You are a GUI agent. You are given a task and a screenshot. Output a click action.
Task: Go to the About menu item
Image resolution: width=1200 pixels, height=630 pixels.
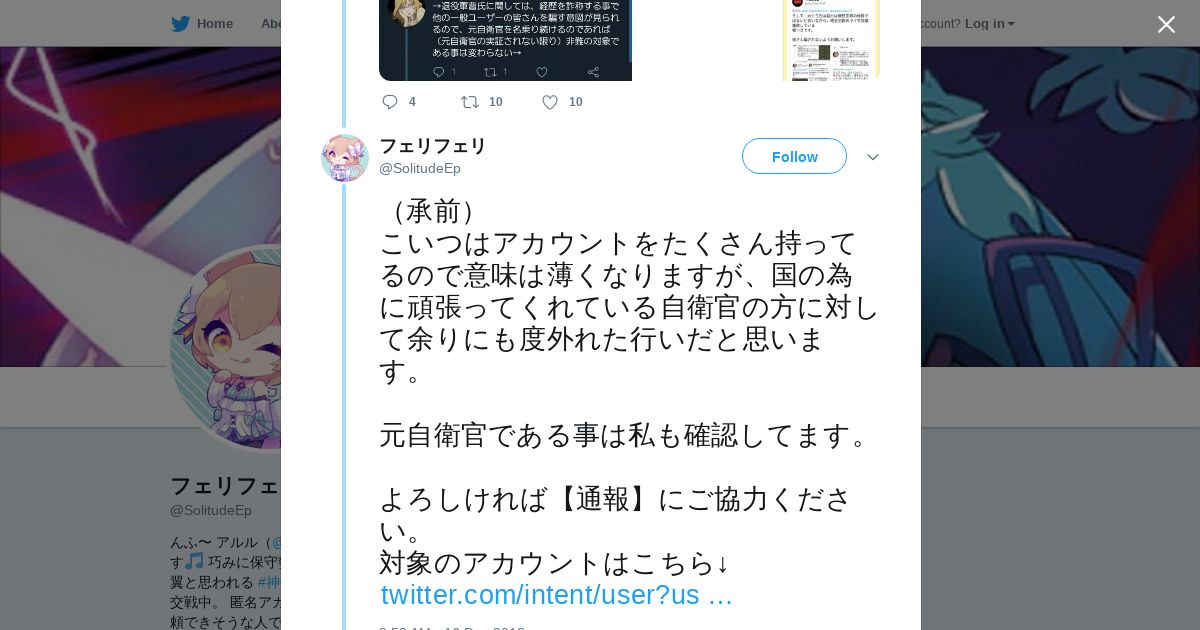tap(271, 24)
